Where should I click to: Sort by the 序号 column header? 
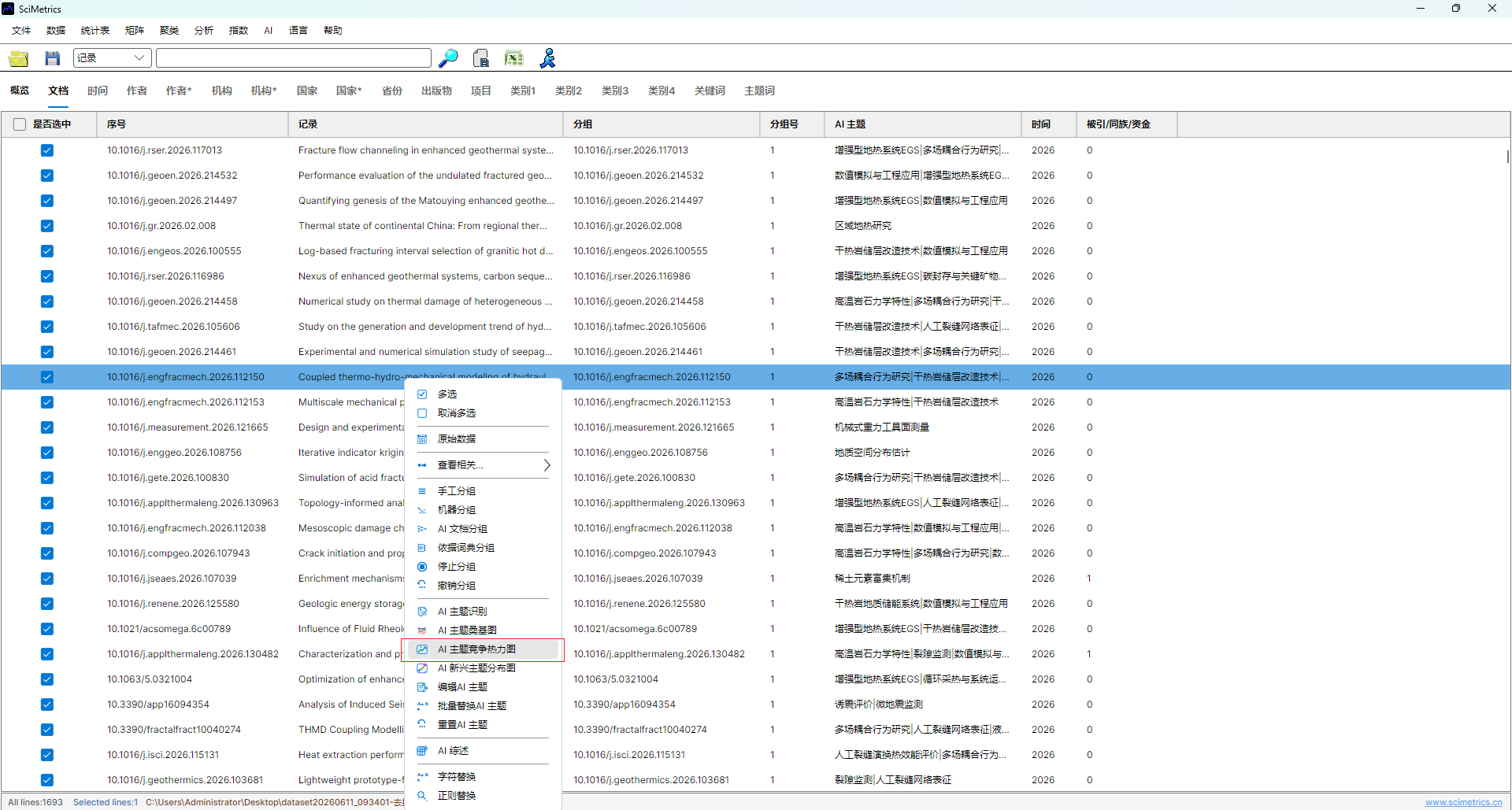click(x=193, y=124)
